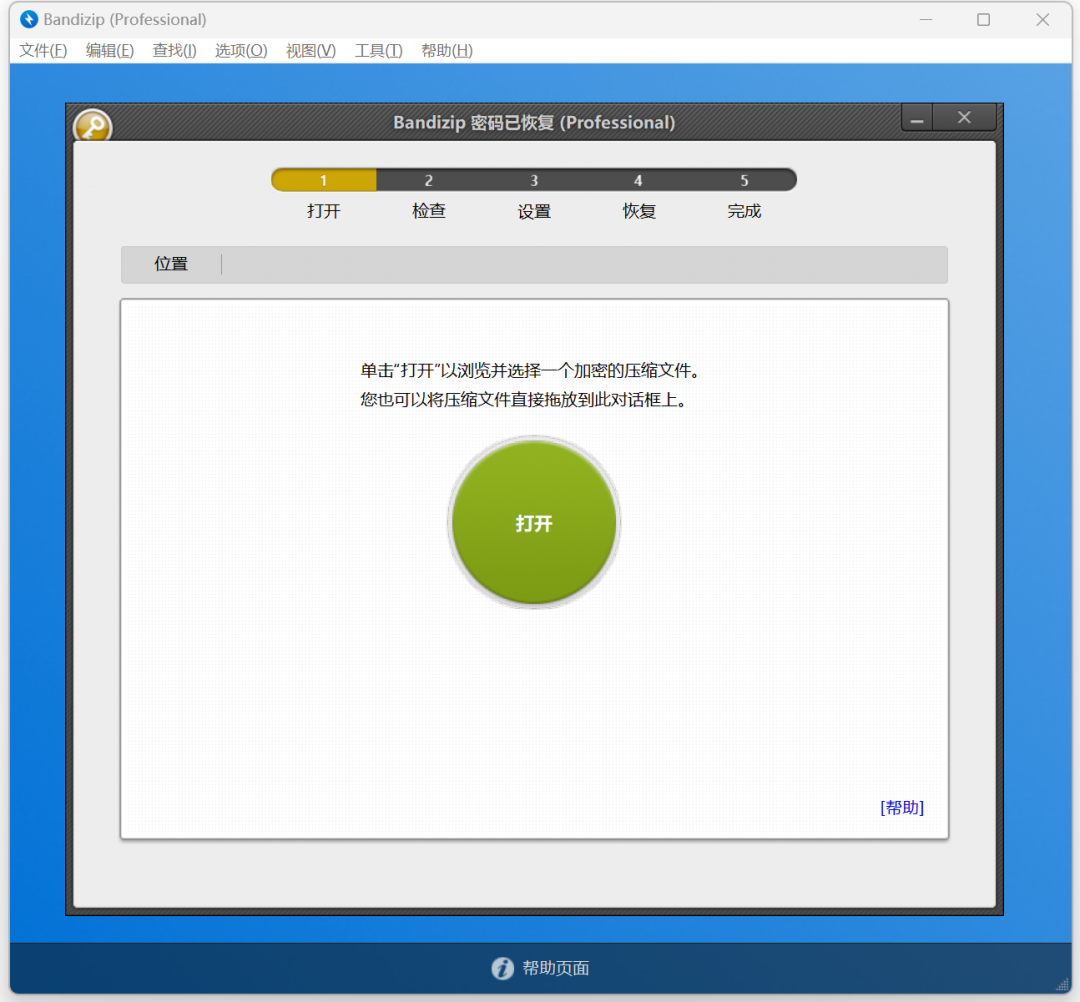This screenshot has height=1002, width=1080.
Task: Select step 2 检查 in progress bar
Action: pyautogui.click(x=428, y=180)
